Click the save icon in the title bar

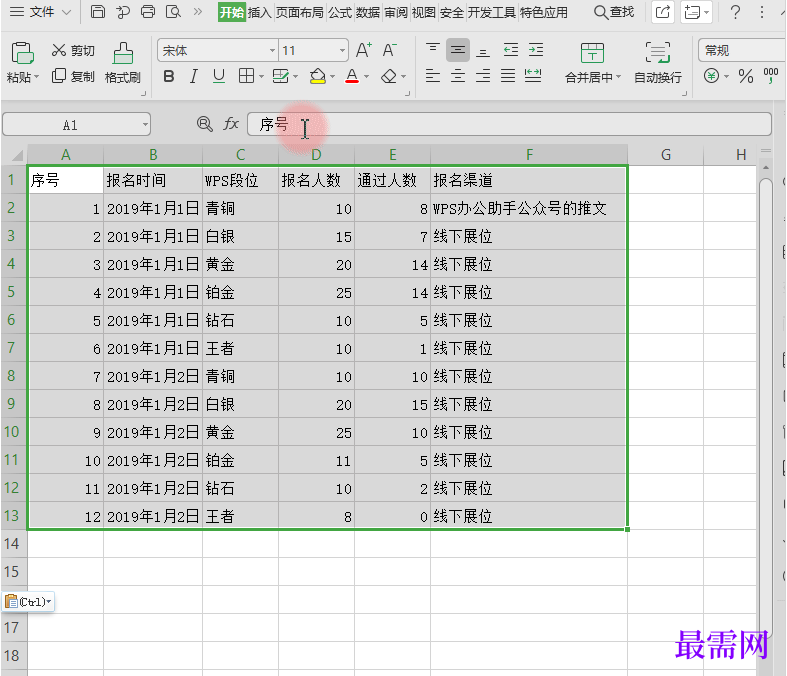pyautogui.click(x=97, y=12)
